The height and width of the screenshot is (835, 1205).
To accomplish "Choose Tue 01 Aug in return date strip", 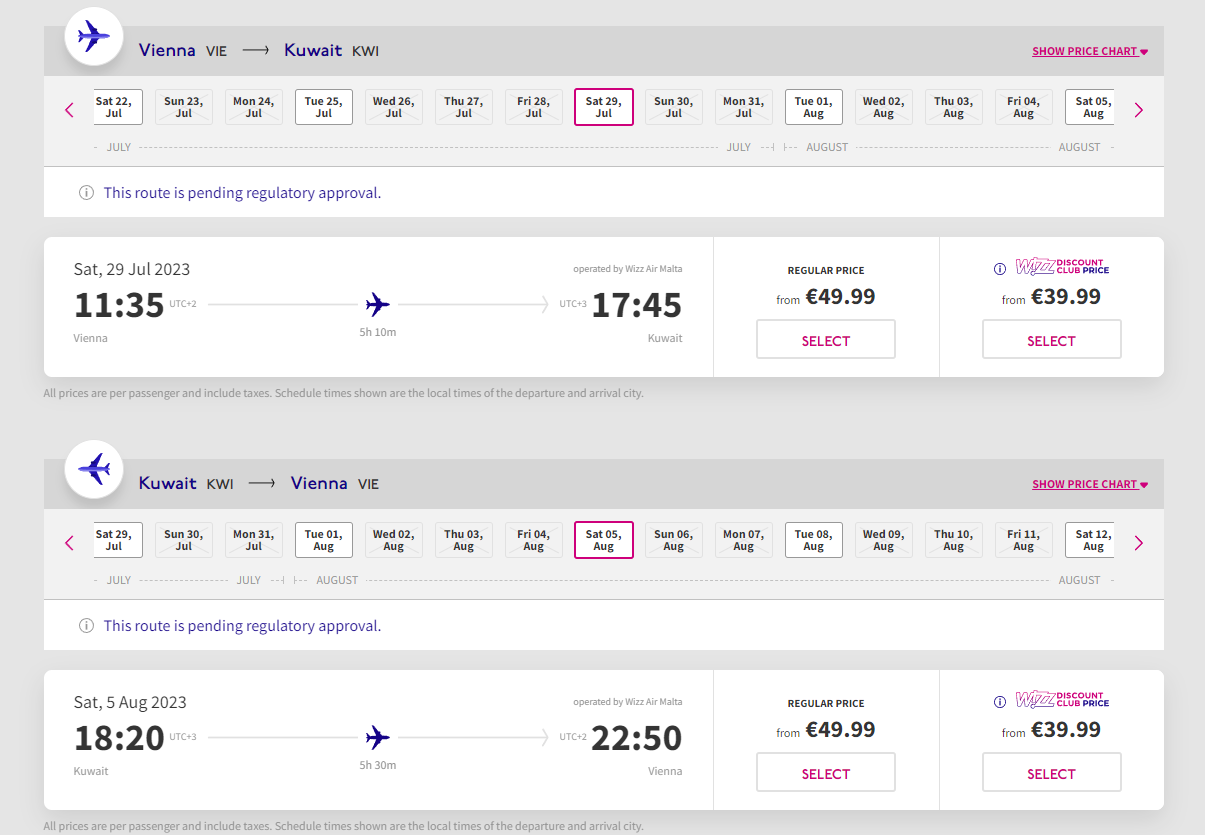I will pos(324,540).
